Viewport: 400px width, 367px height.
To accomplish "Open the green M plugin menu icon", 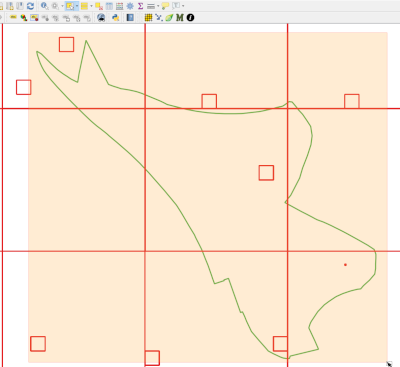I will (x=180, y=17).
